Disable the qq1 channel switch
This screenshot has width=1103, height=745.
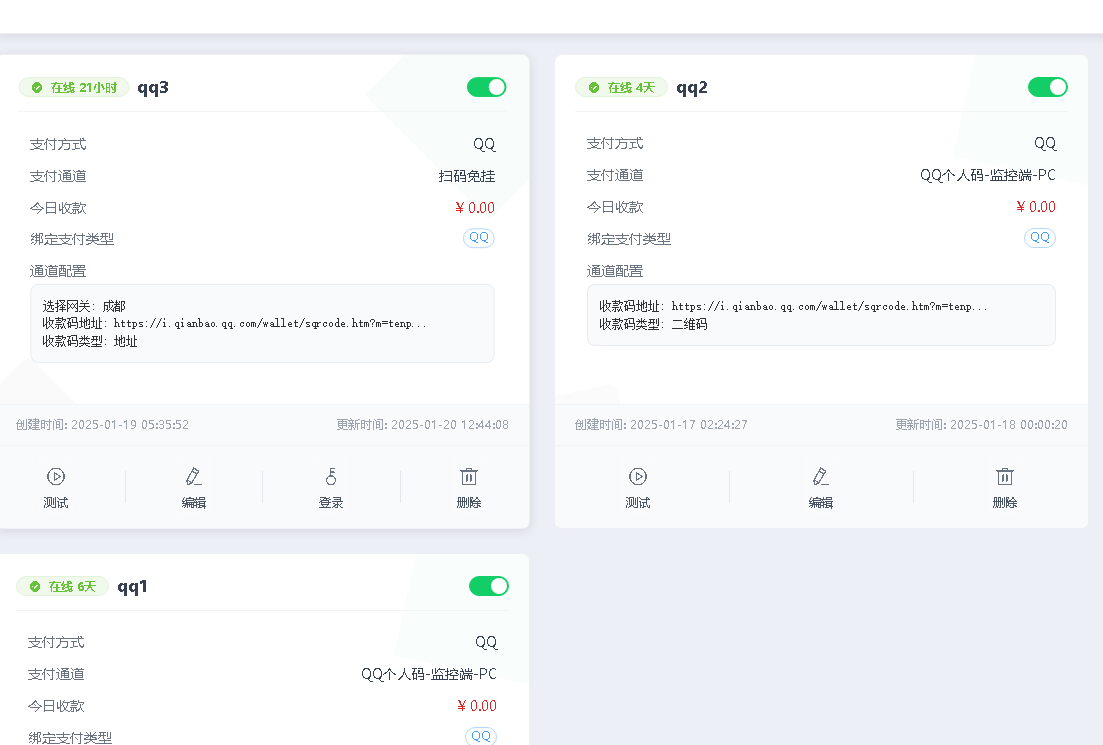(x=489, y=586)
